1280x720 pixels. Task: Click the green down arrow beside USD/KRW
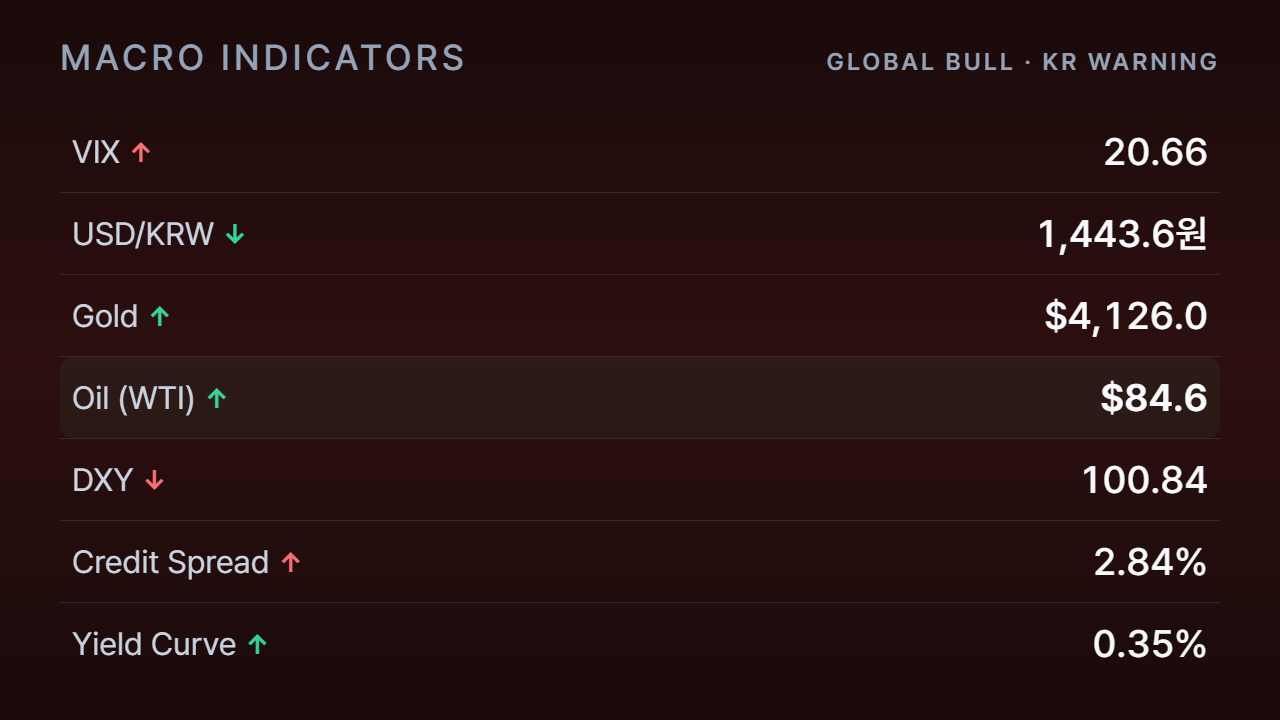(x=235, y=234)
